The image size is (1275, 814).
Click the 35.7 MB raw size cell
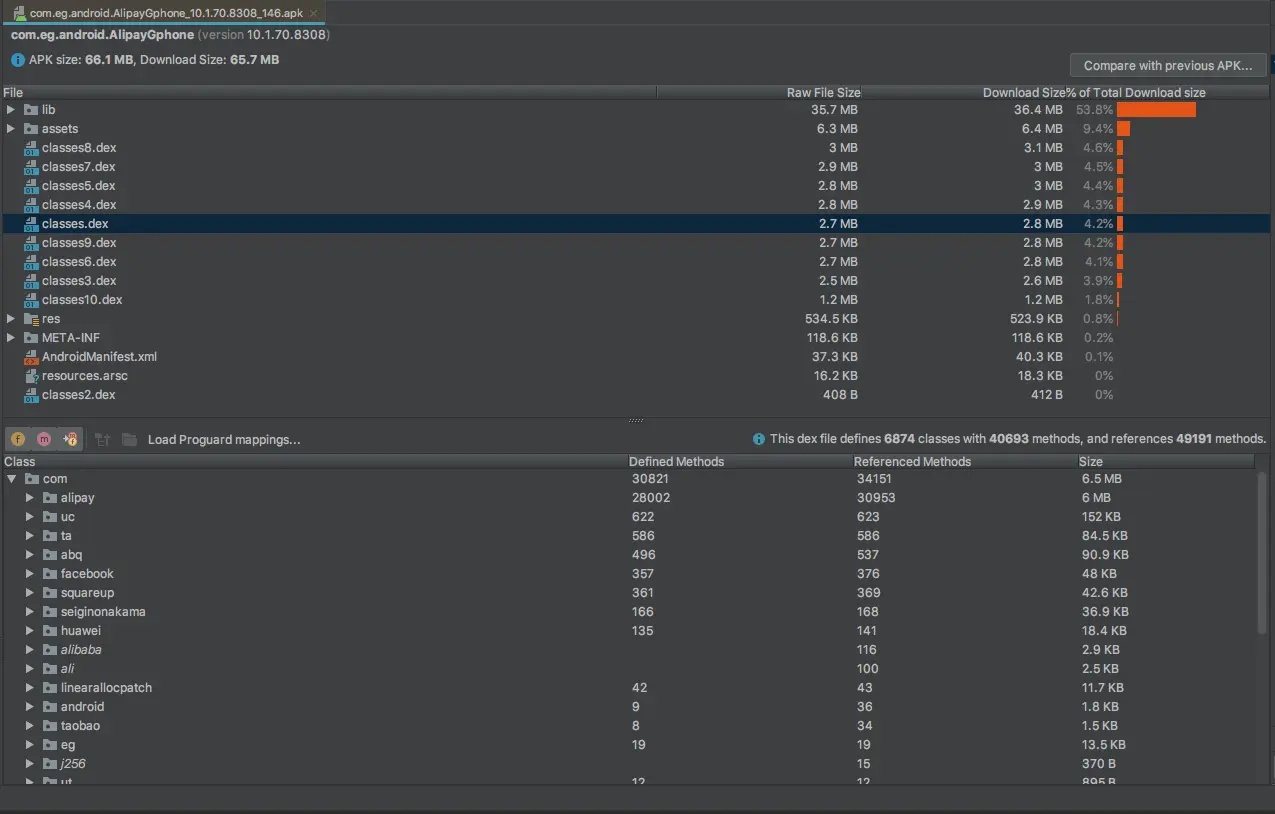click(834, 110)
